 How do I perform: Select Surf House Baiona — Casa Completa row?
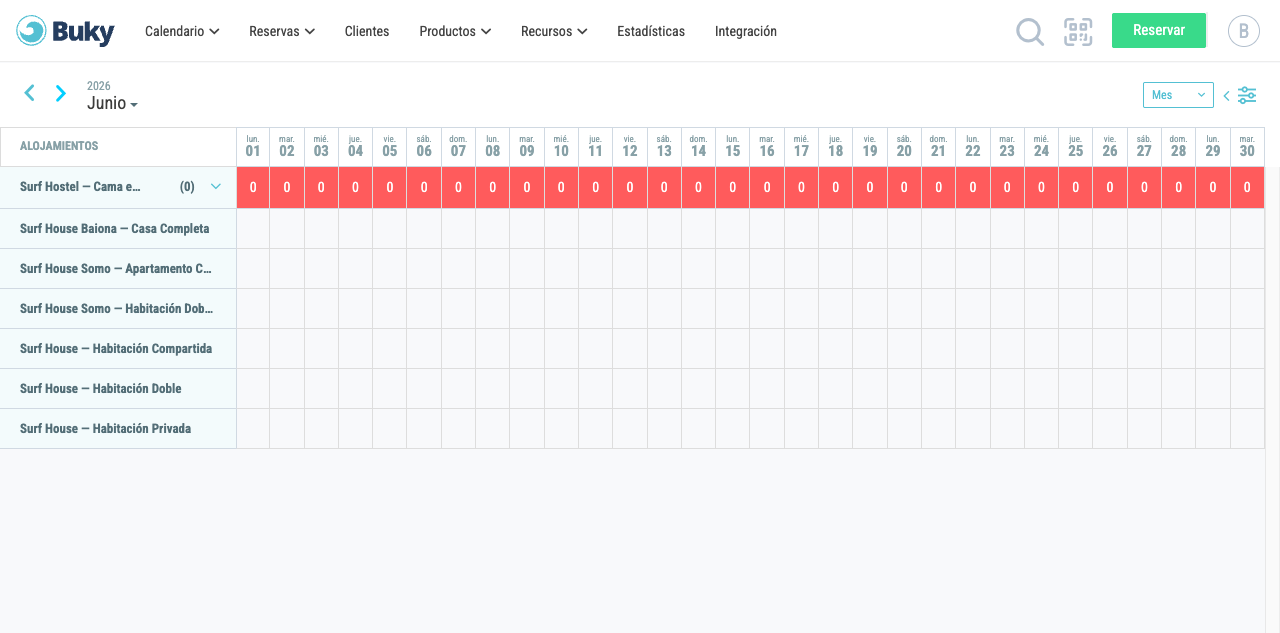click(118, 228)
